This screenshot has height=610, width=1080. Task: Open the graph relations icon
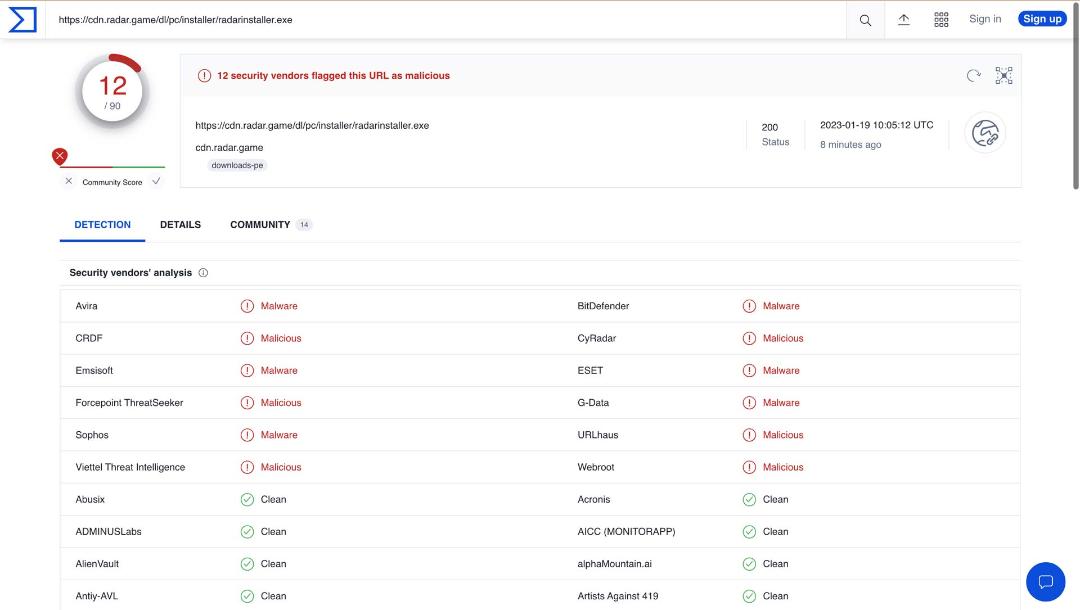click(x=1004, y=76)
